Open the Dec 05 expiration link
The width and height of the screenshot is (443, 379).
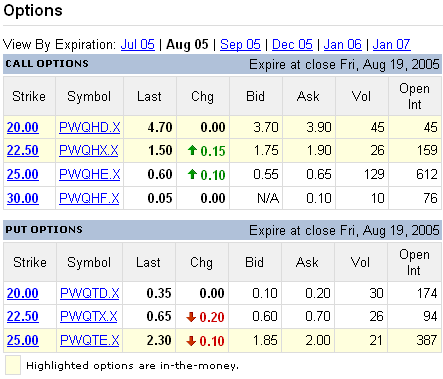pos(292,44)
